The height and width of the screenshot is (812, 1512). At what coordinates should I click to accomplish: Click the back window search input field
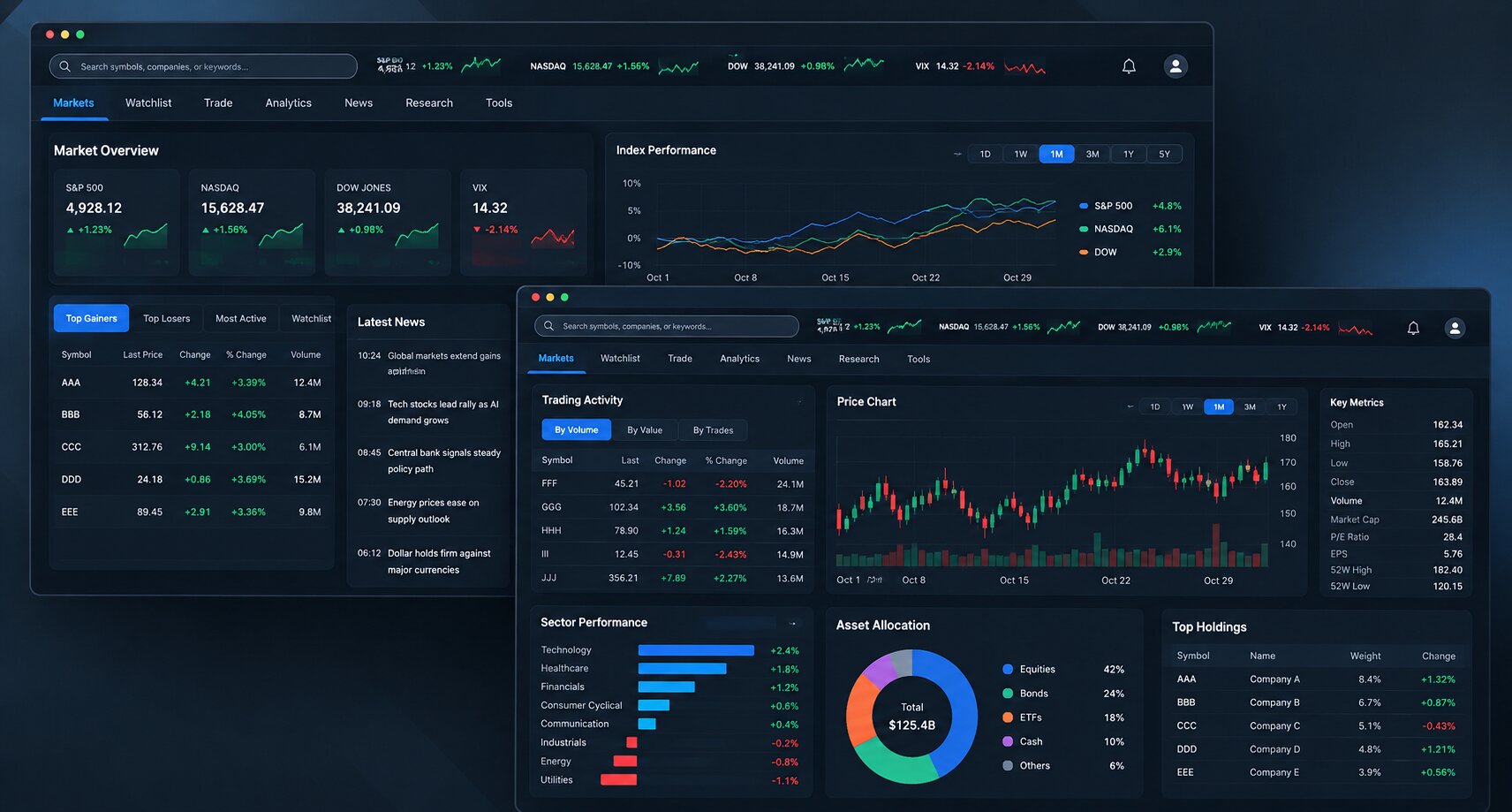[x=203, y=66]
